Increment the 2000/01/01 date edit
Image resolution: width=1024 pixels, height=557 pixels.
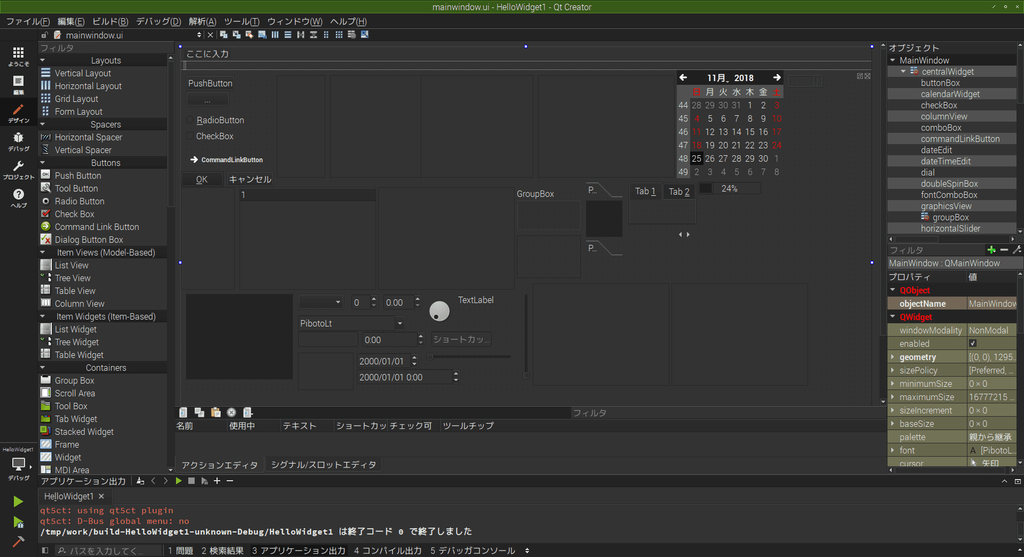[414, 358]
